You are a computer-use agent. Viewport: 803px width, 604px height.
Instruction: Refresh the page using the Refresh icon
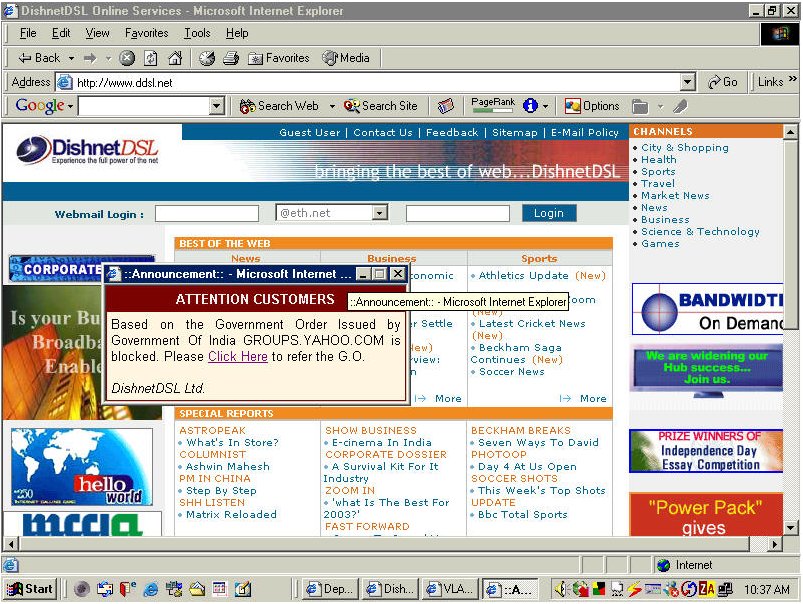[151, 58]
